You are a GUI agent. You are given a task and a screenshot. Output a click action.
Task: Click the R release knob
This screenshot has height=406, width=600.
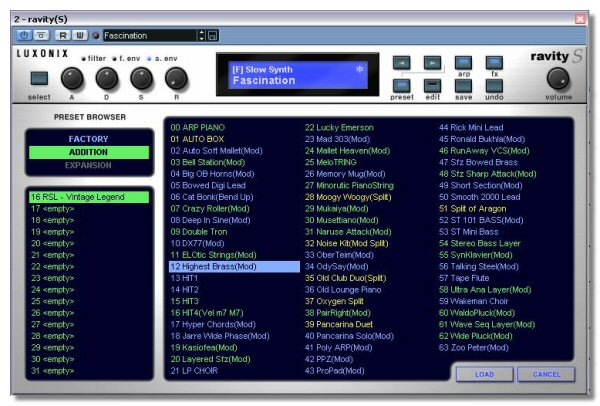[x=176, y=78]
